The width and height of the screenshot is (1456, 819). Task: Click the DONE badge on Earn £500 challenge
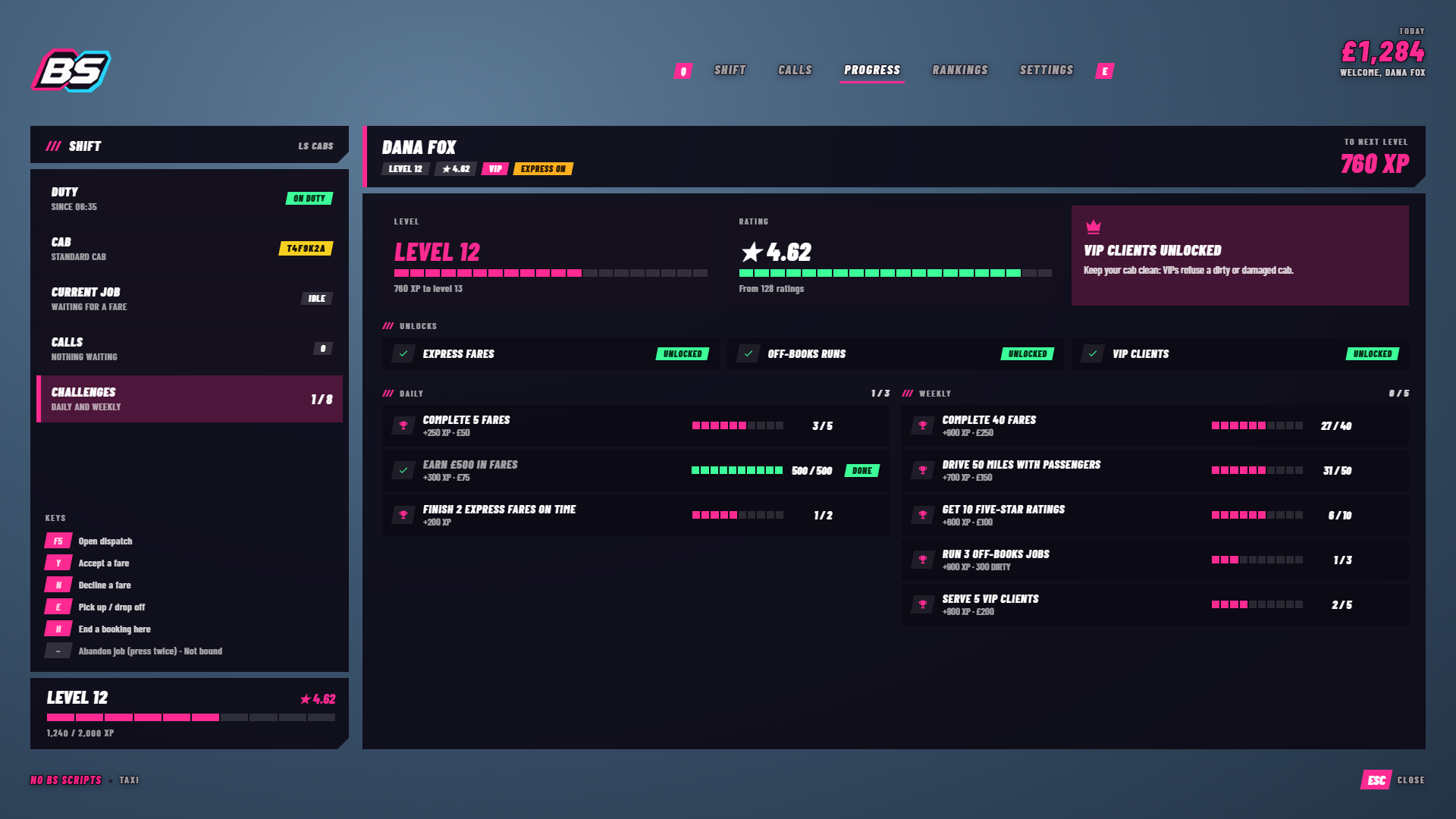tap(862, 471)
